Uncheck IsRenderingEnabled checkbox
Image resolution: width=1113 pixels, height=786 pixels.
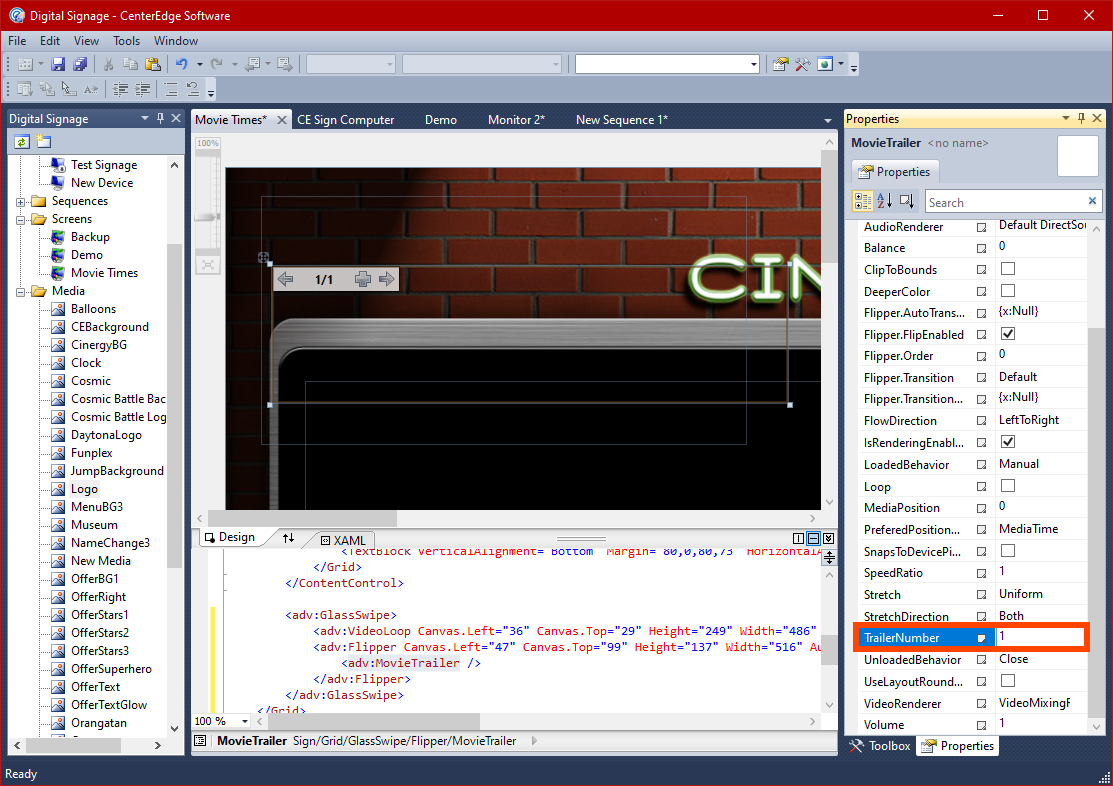[x=1007, y=442]
